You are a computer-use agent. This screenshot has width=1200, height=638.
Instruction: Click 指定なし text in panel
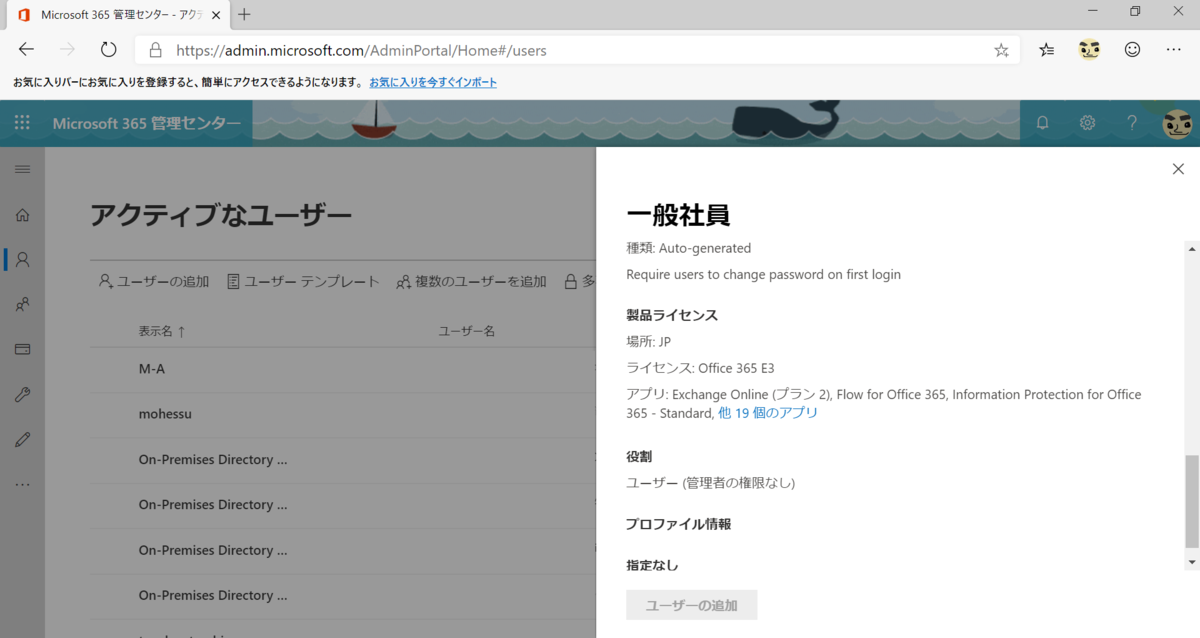[x=652, y=565]
